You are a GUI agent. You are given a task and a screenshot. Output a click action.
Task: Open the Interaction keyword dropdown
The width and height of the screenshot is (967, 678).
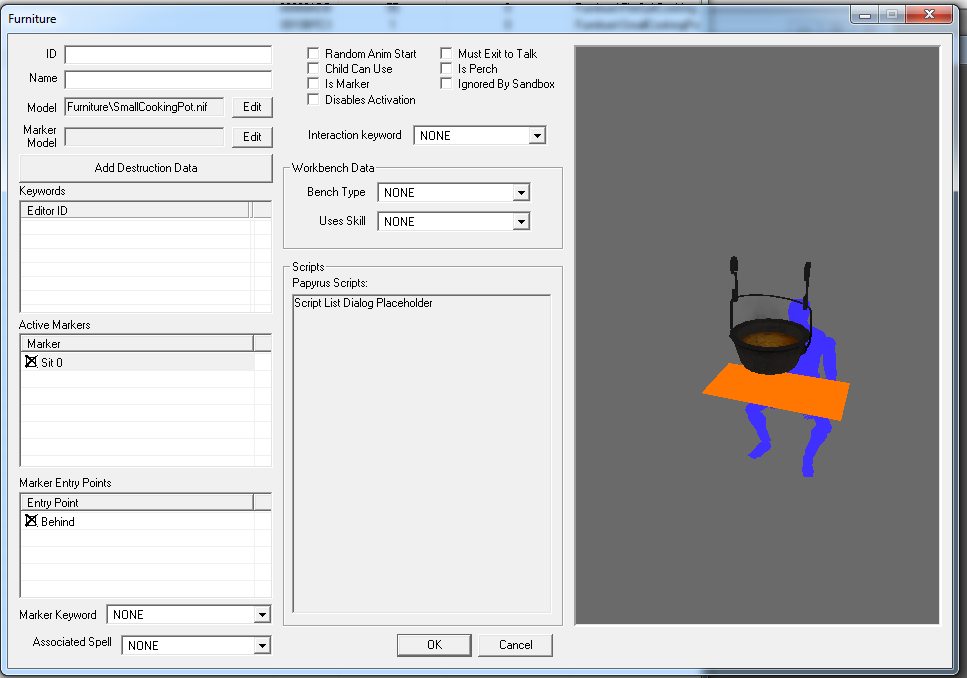click(537, 136)
